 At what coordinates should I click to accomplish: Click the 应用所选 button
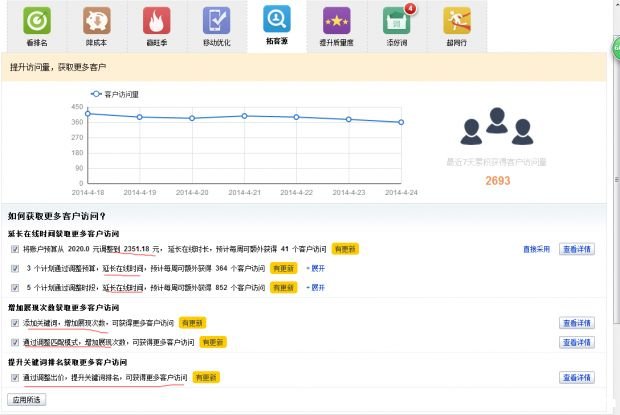tap(26, 400)
